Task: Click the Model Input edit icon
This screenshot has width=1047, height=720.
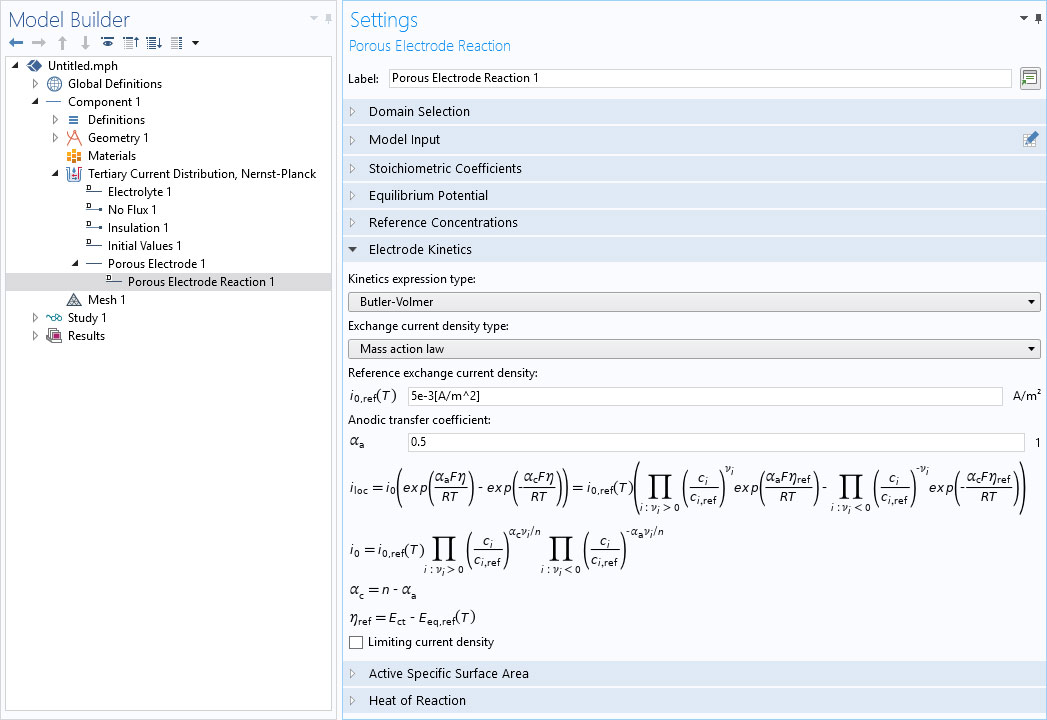Action: 1030,140
